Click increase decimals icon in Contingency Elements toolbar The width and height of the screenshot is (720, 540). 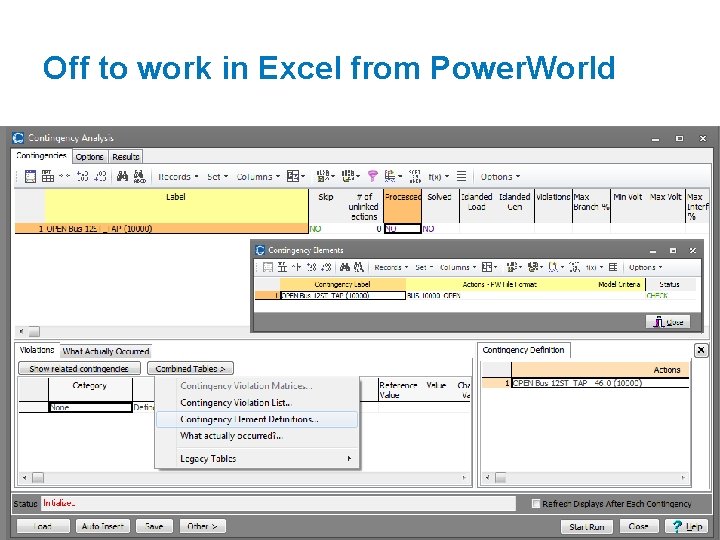[311, 267]
